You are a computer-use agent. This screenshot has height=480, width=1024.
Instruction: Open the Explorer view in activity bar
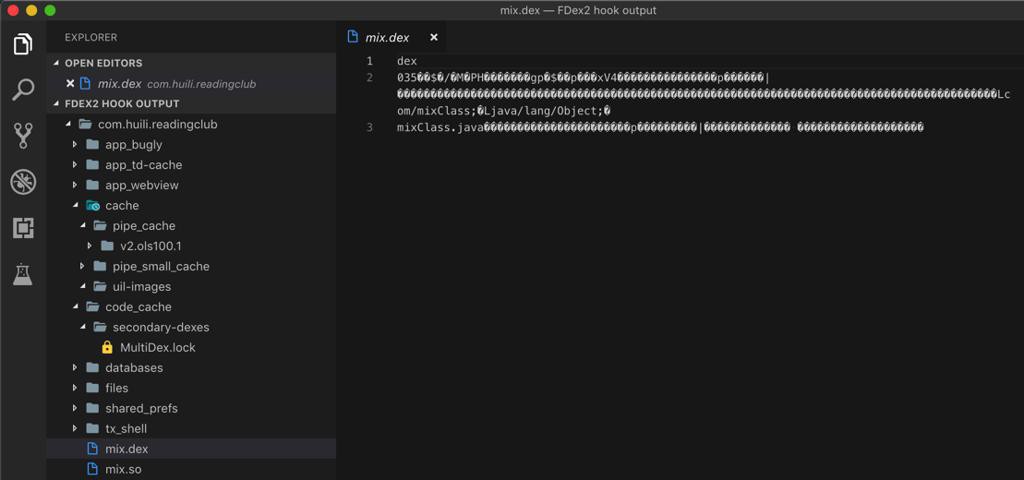tap(23, 45)
